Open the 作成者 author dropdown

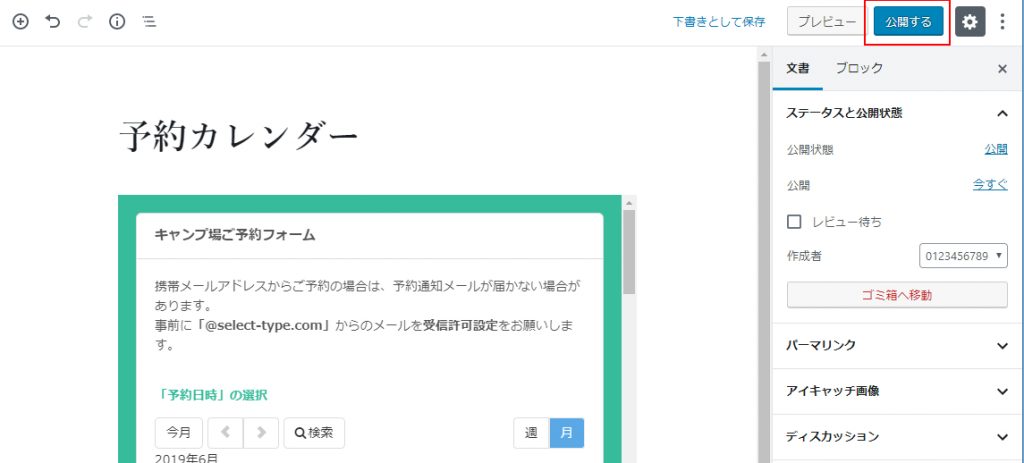coord(963,257)
